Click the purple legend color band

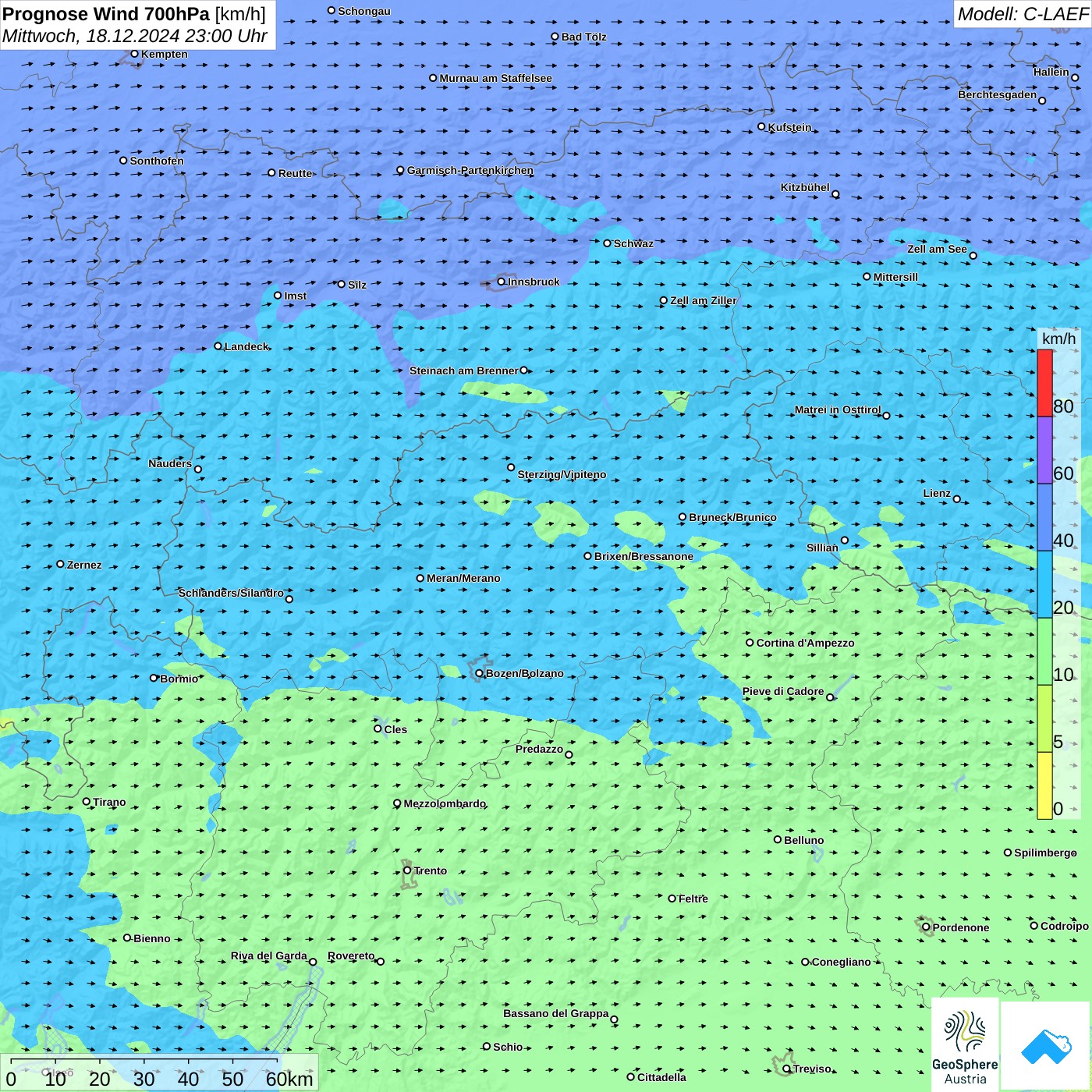coord(1044,450)
